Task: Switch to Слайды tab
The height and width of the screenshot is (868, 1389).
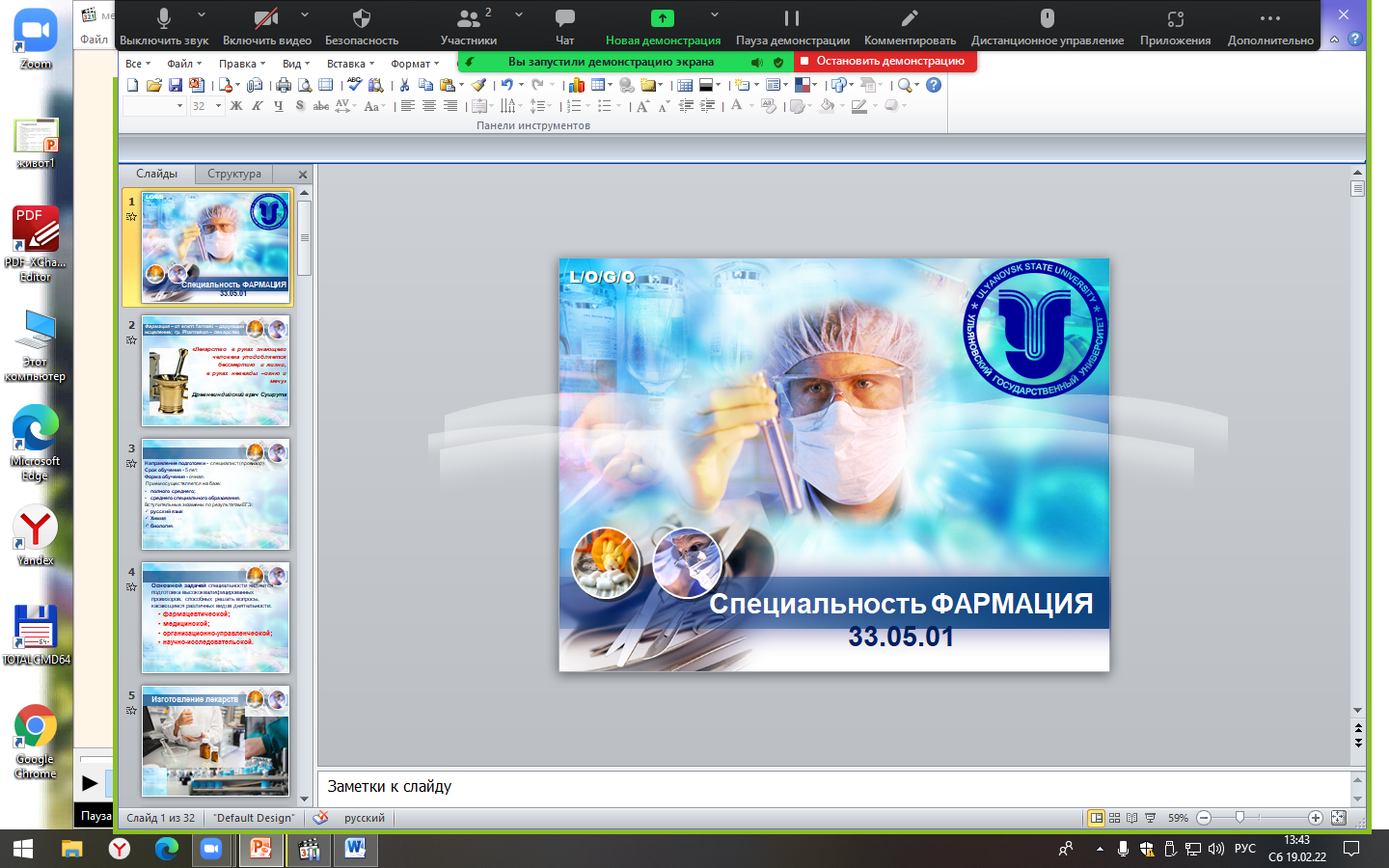Action: [156, 174]
